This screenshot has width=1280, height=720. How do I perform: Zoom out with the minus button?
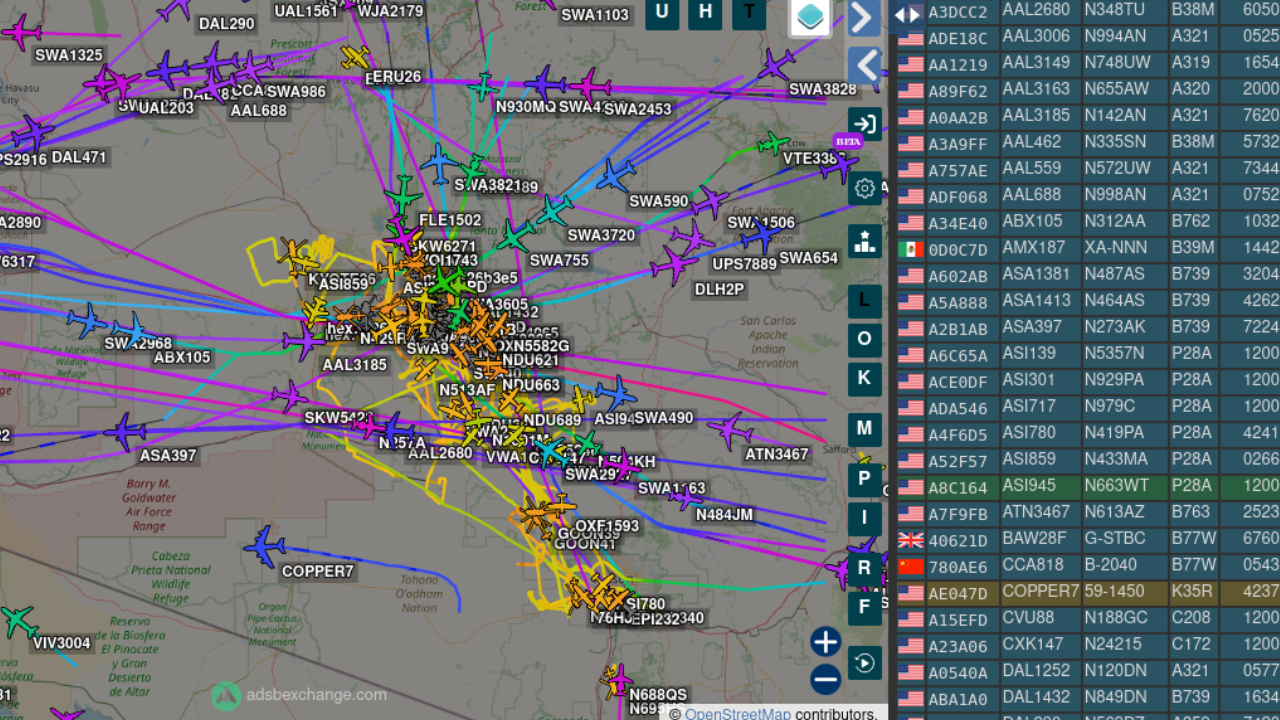pos(825,680)
